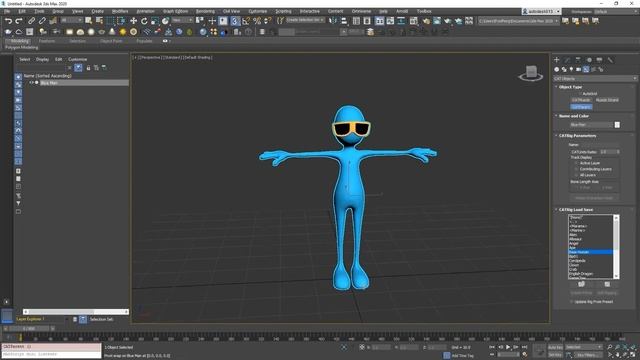Click the CATMuscle button
Viewport: 640px width, 360px height.
pos(581,100)
